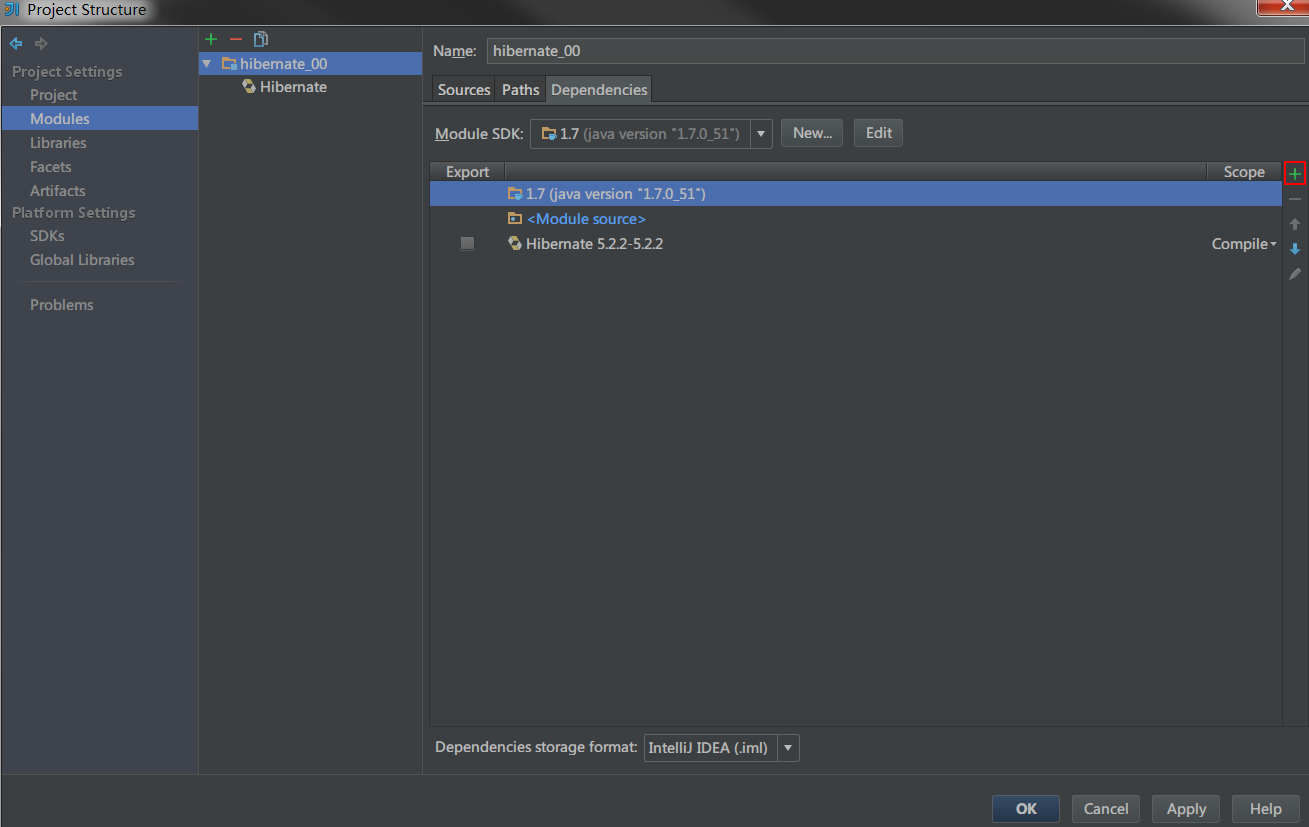Image resolution: width=1309 pixels, height=827 pixels.
Task: Remove selected module with red minus
Action: 236,39
